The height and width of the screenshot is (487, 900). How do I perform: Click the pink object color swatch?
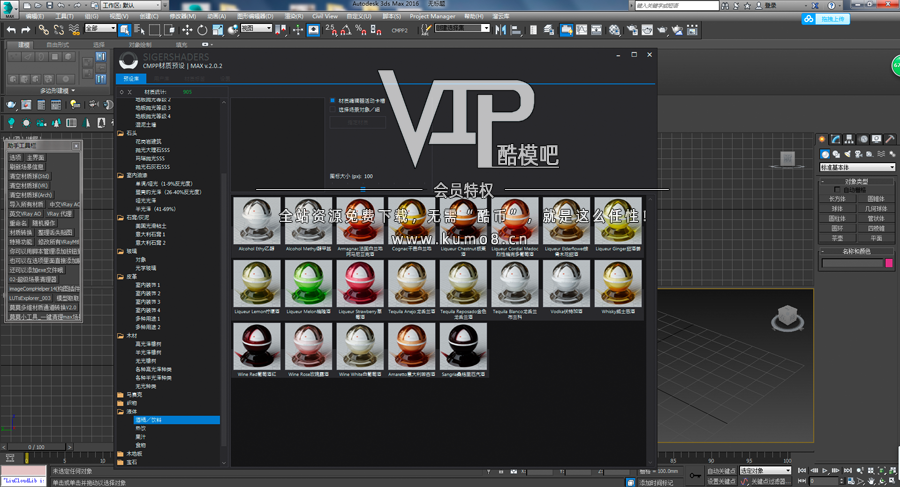click(x=889, y=263)
